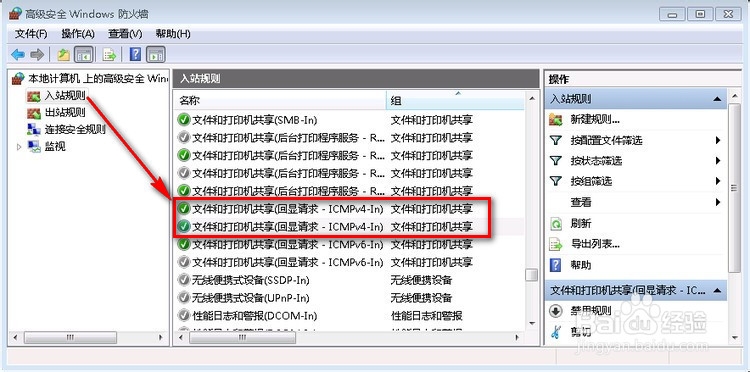Open the 文件(F) menu
Viewport: 750px width, 372px height.
[x=32, y=34]
